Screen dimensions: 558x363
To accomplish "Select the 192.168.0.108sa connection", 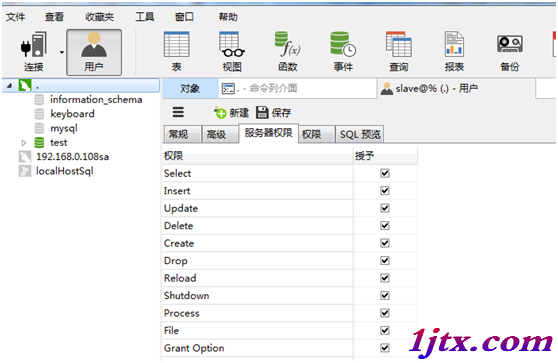I will point(73,157).
